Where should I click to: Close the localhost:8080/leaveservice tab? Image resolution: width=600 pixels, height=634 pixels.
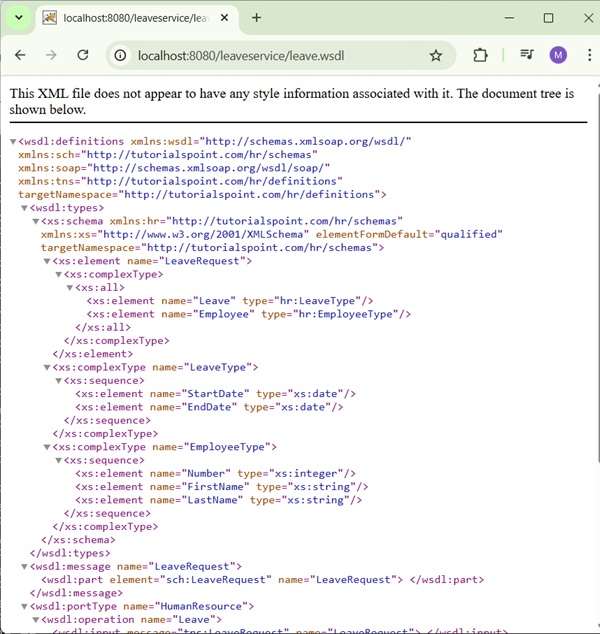(x=224, y=18)
